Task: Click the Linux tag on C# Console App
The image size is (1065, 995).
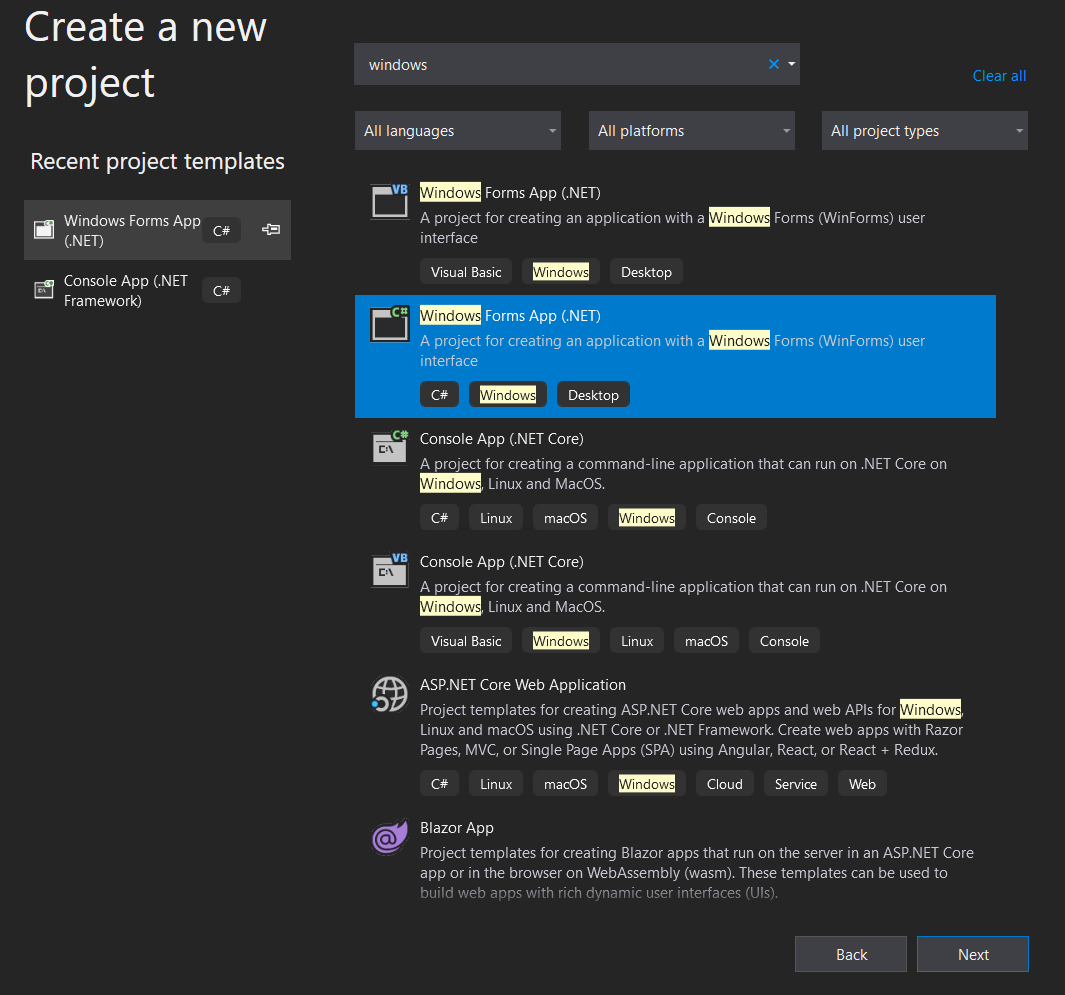Action: click(496, 518)
